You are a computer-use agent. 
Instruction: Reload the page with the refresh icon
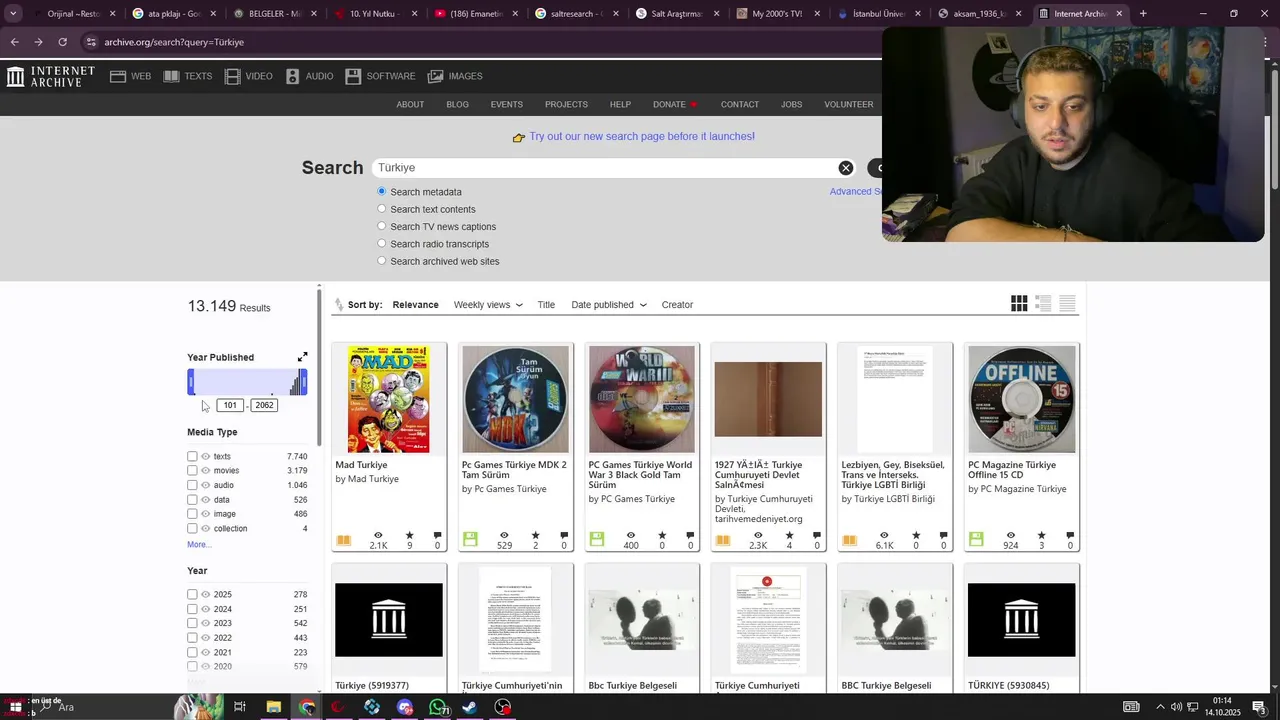tap(62, 42)
